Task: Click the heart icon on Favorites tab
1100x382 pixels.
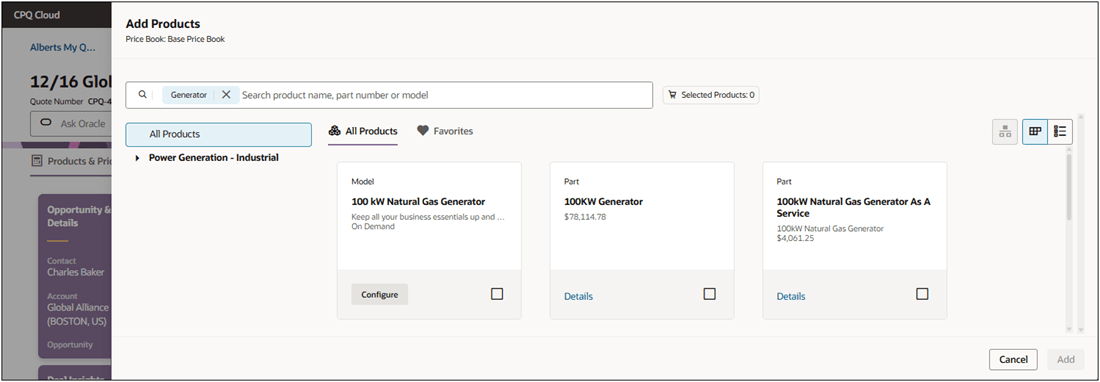Action: (x=422, y=131)
